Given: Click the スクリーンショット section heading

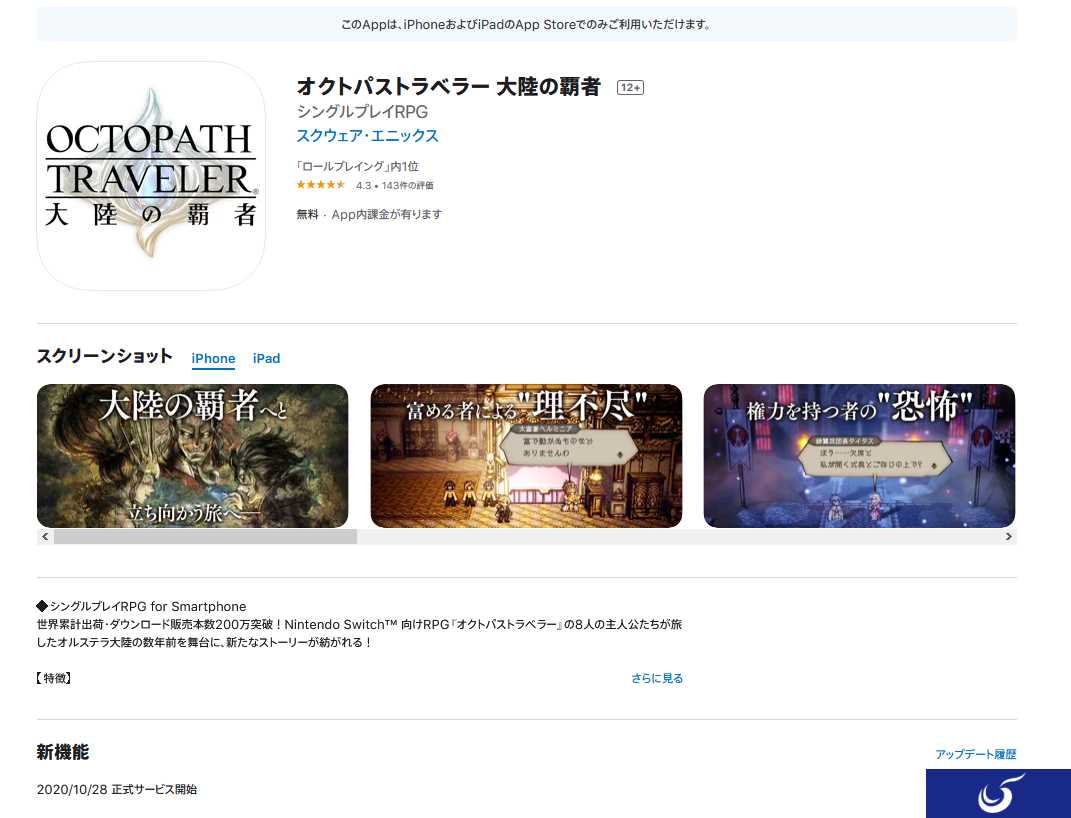Looking at the screenshot, I should click(x=105, y=356).
